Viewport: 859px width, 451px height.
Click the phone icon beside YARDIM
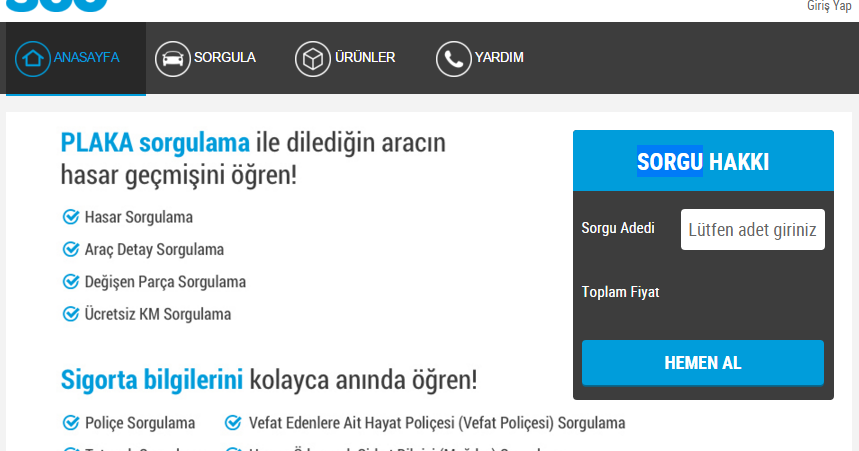pyautogui.click(x=454, y=59)
